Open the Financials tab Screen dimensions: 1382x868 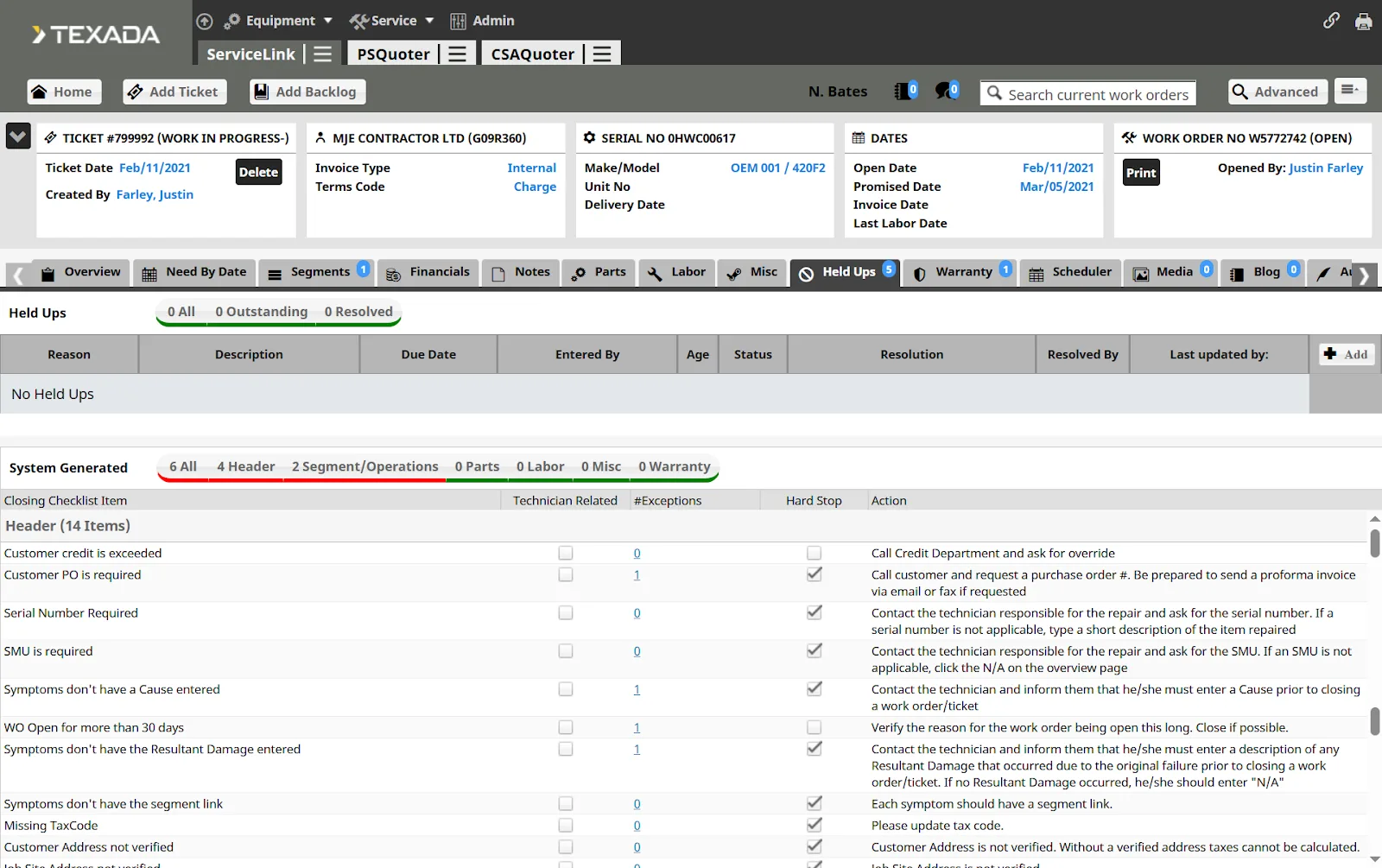pos(429,272)
